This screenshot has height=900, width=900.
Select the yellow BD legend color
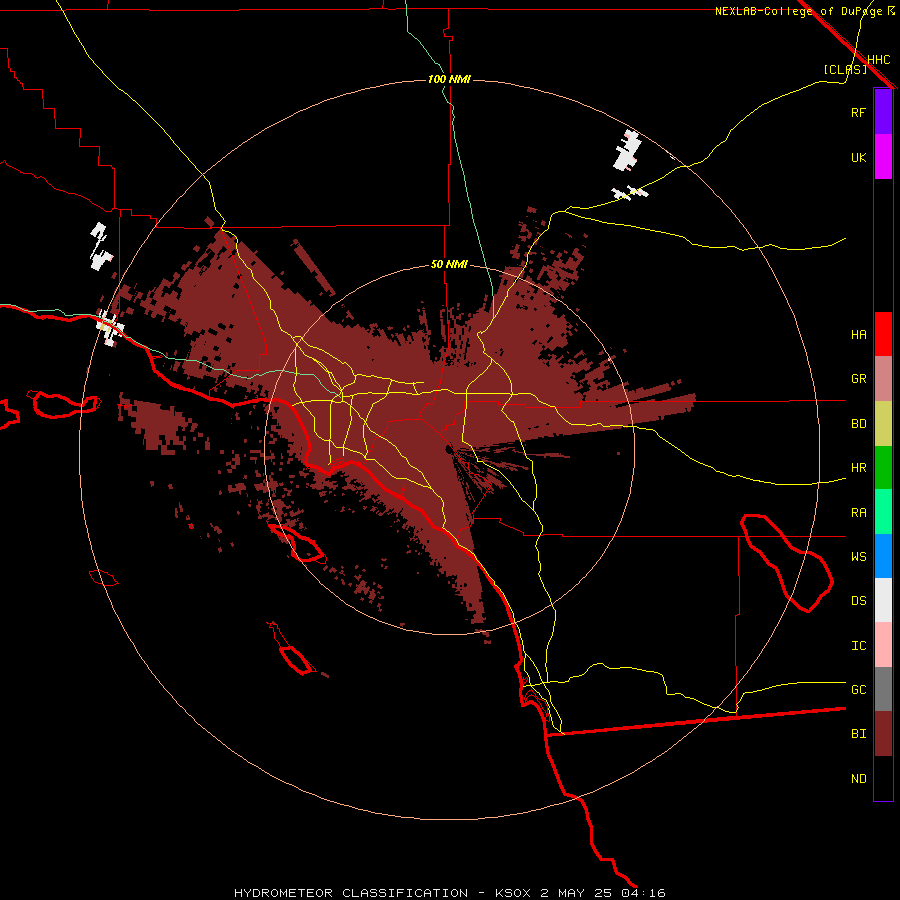coord(883,424)
